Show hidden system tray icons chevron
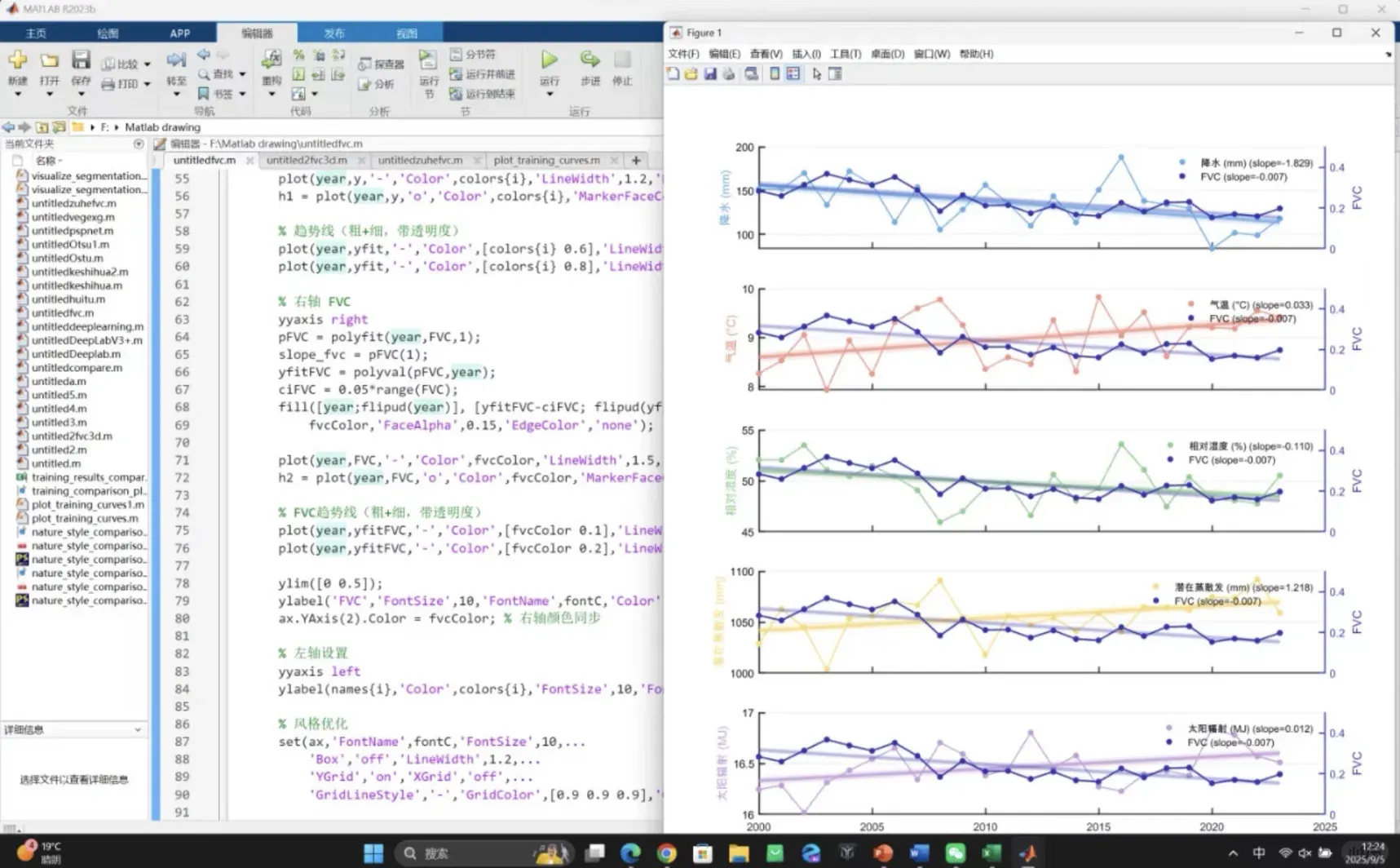Image resolution: width=1400 pixels, height=868 pixels. point(1232,853)
